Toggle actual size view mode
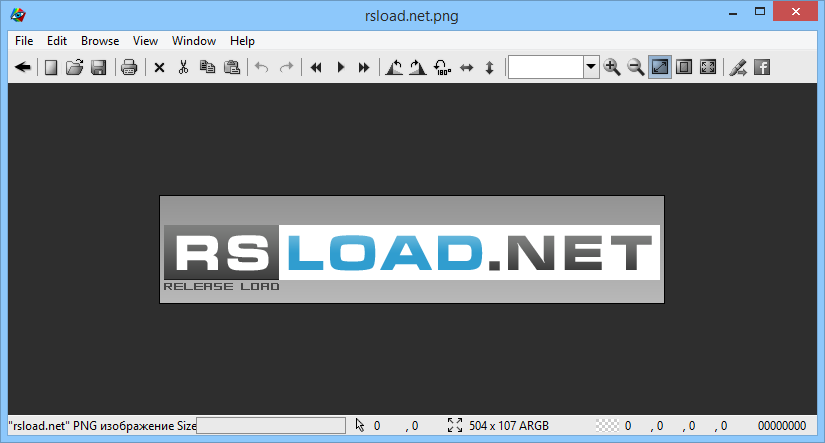Screen dimensions: 825x443 tap(684, 67)
